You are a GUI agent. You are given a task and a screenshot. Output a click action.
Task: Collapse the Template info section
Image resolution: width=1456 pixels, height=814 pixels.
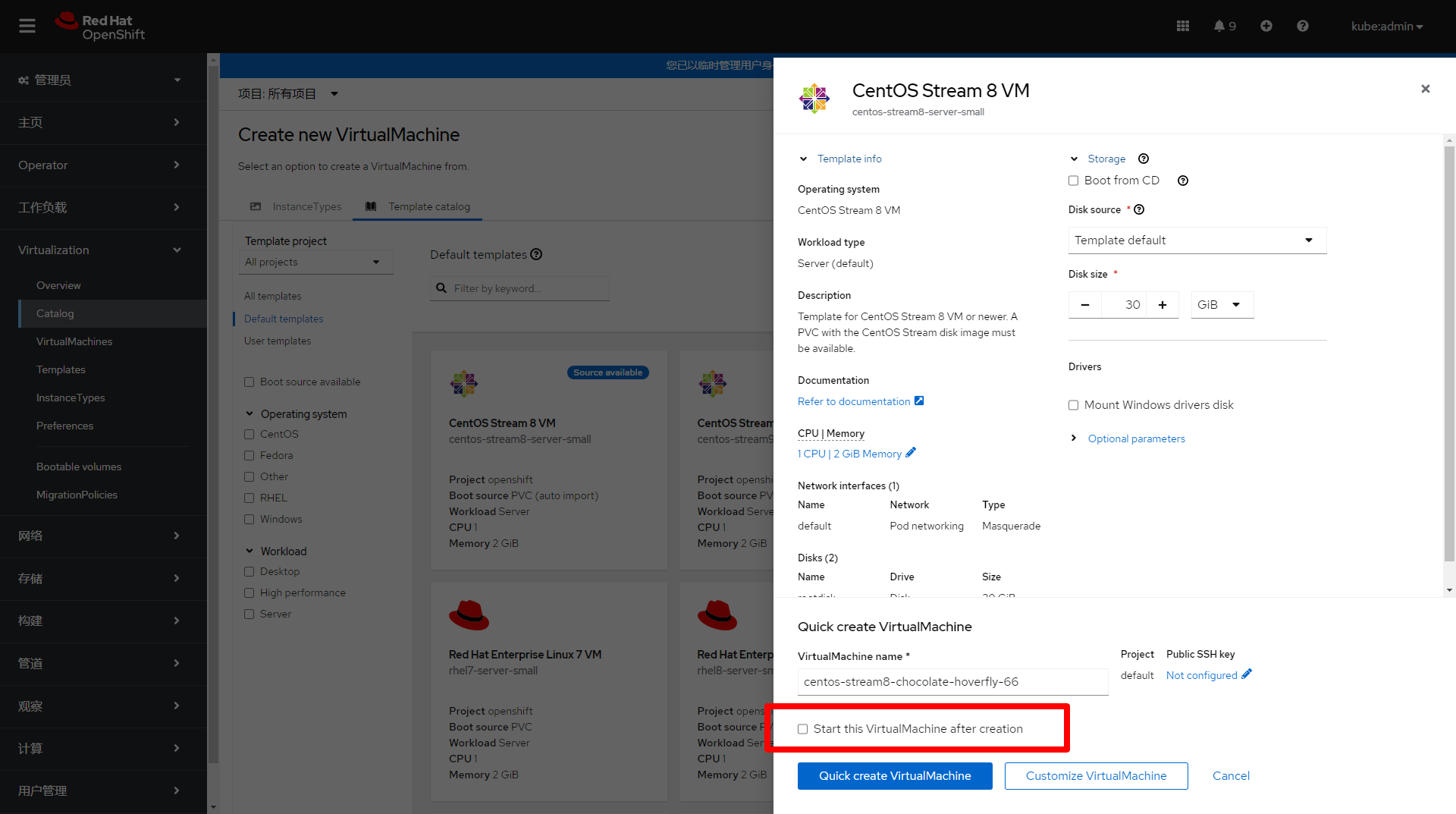tap(840, 159)
